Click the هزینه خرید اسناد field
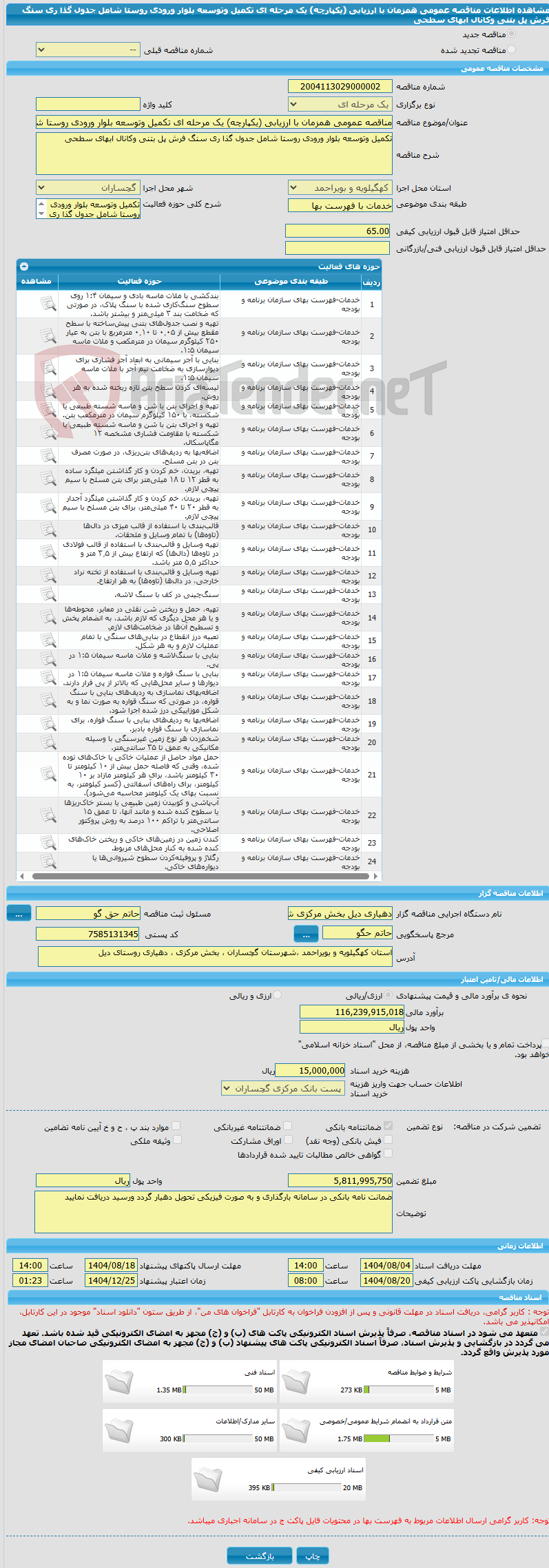Viewport: 549px width, 1568px height. (310, 1070)
